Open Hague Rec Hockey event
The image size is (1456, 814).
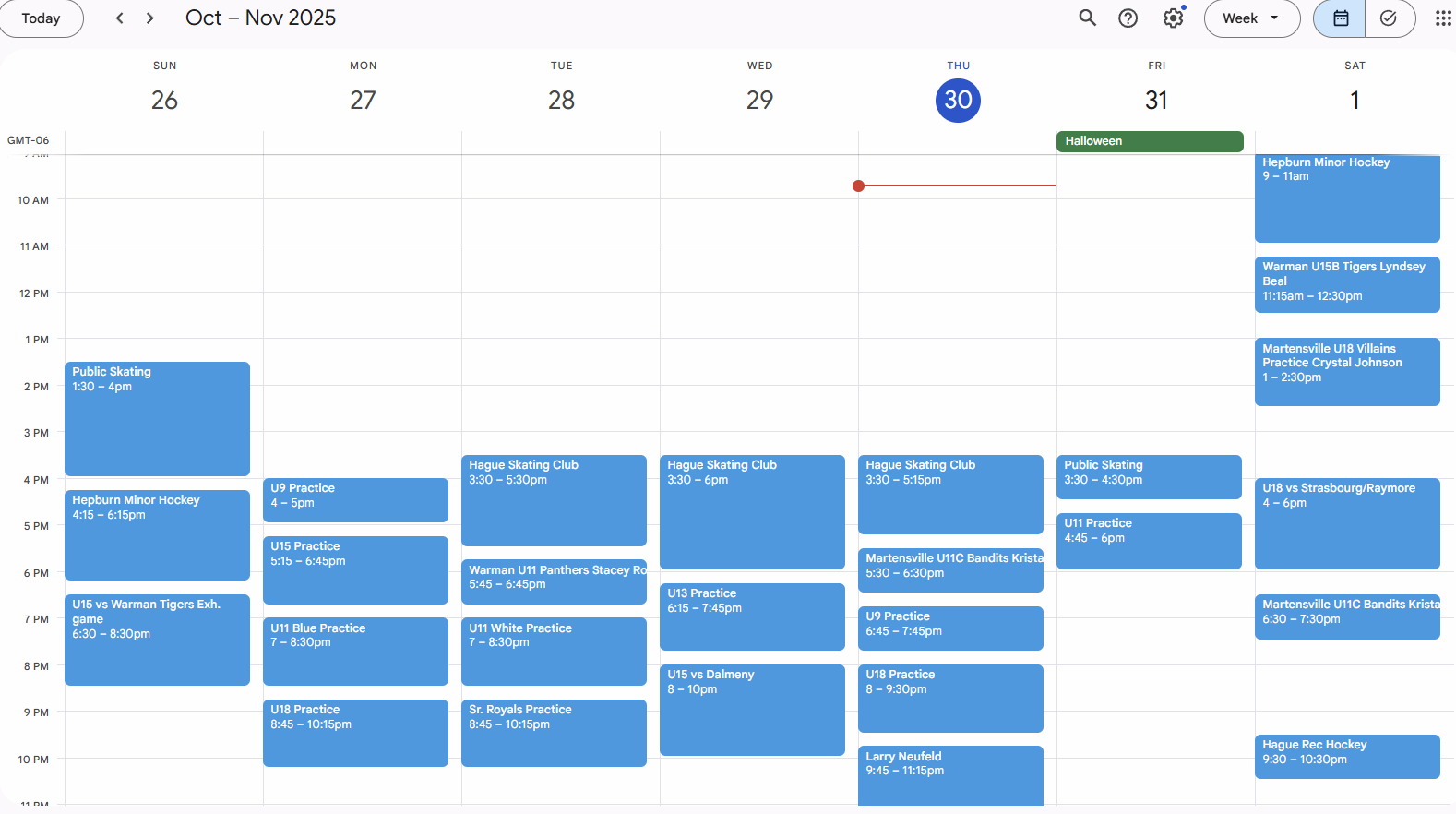[x=1346, y=756]
